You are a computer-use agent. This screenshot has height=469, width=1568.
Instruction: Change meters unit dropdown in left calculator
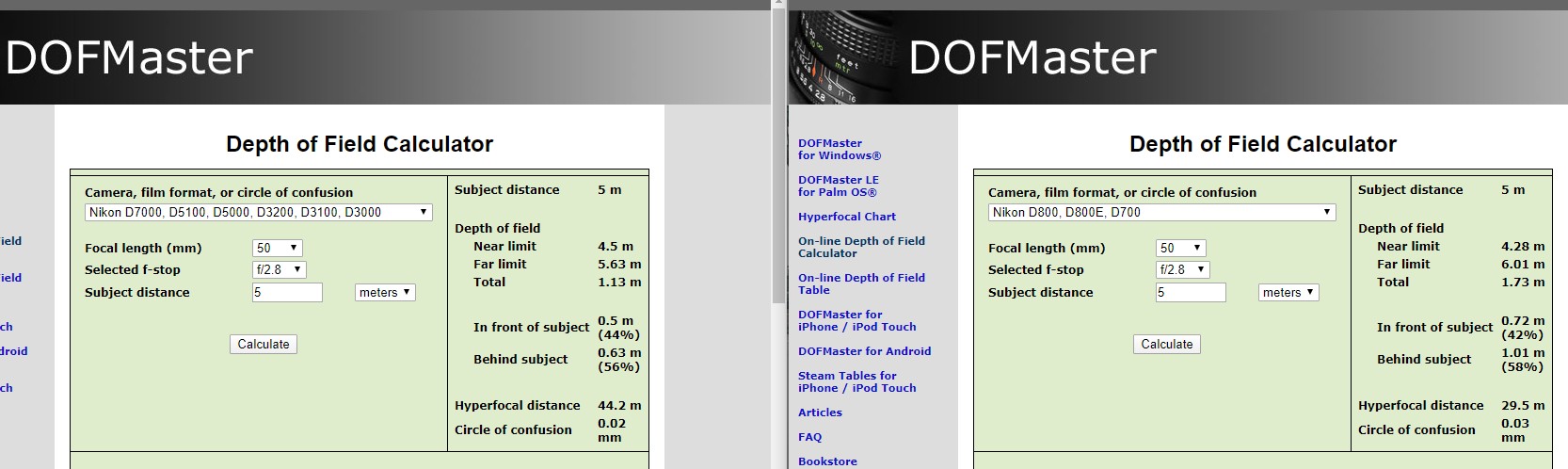pyautogui.click(x=385, y=293)
